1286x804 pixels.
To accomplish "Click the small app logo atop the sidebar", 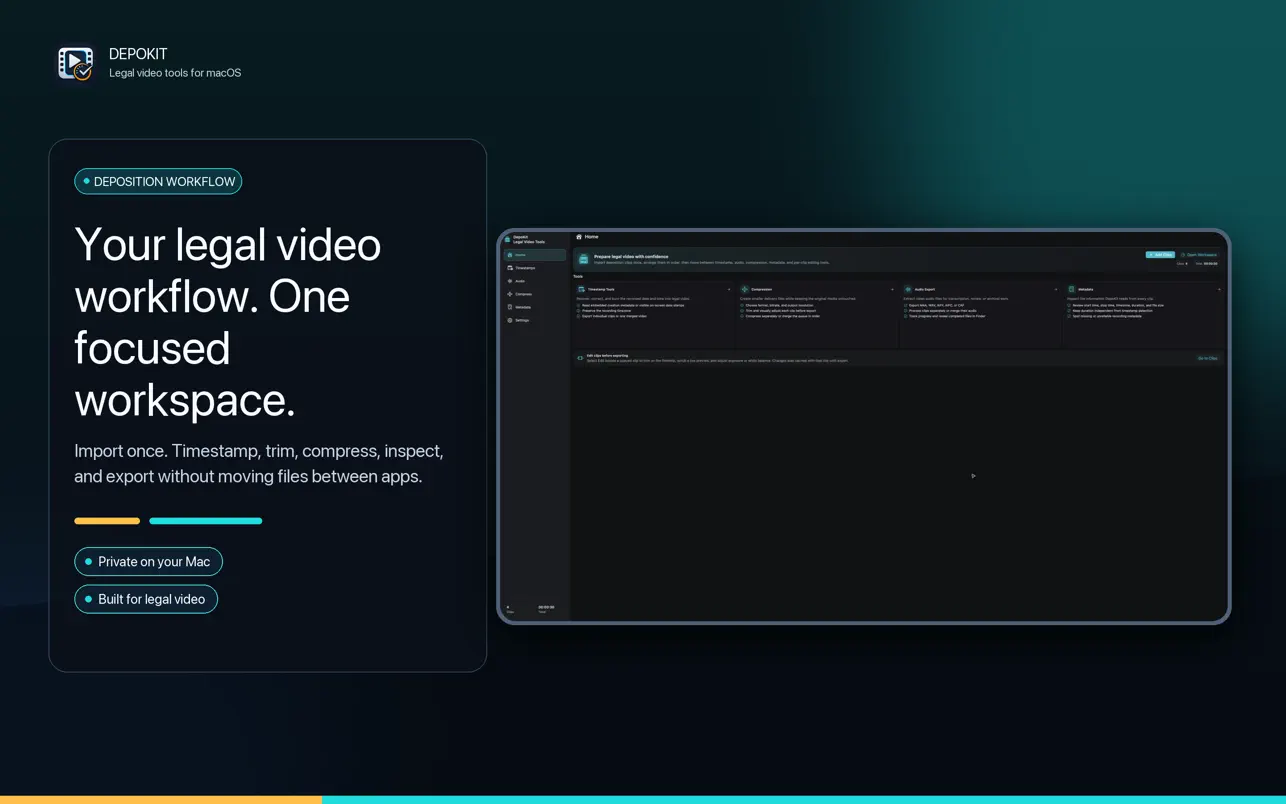I will point(508,240).
